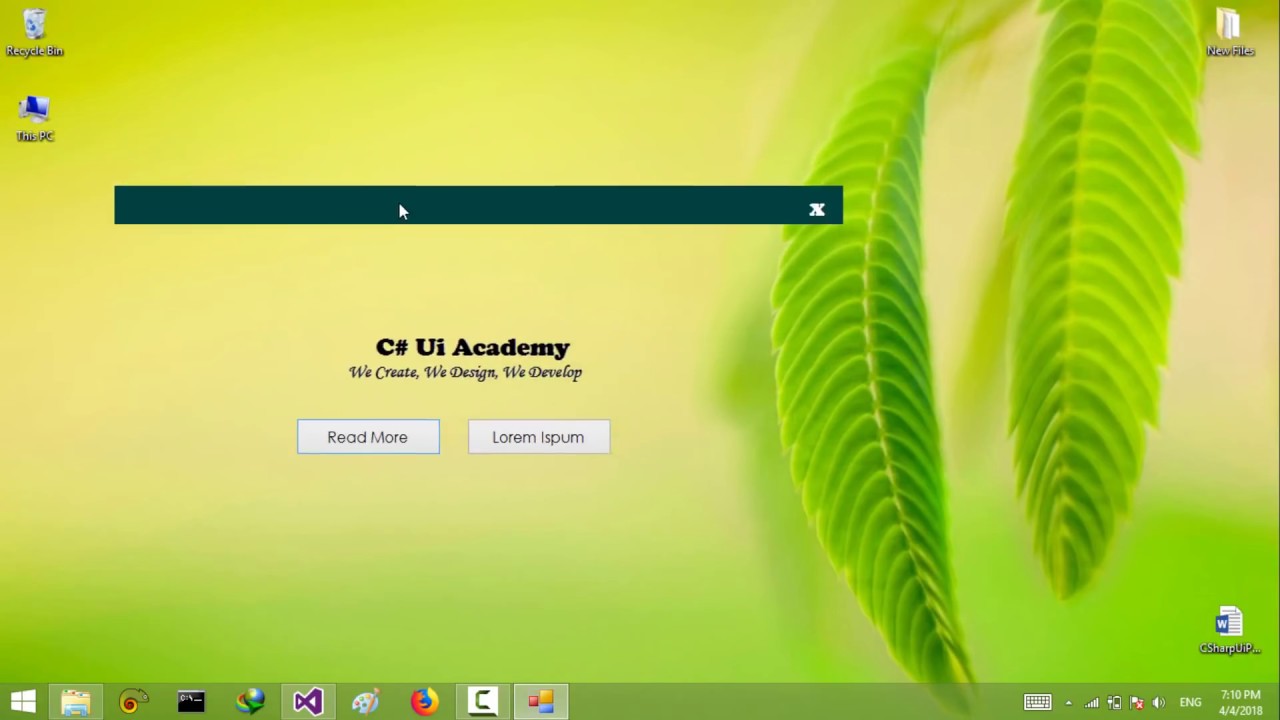Switch to Camtasia recorder in taskbar
The height and width of the screenshot is (720, 1280).
(x=482, y=702)
